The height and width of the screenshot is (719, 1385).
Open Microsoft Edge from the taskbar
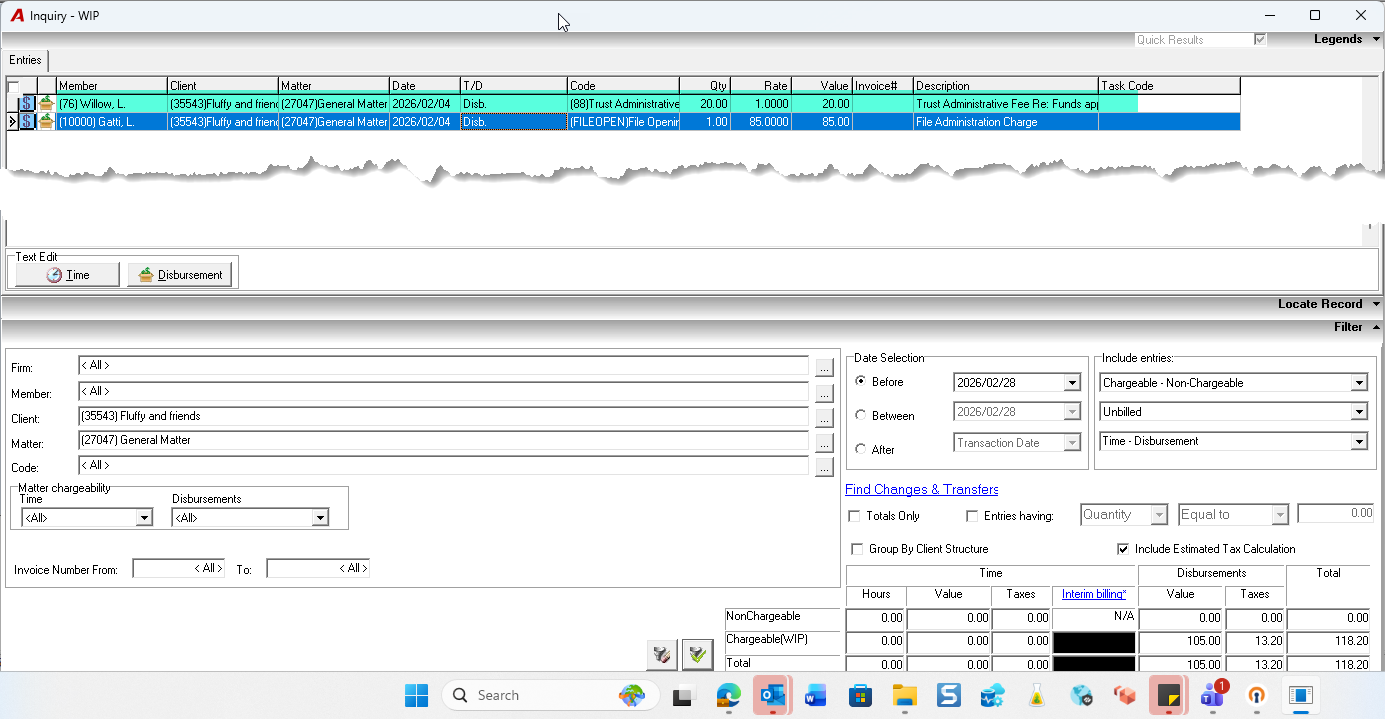(727, 695)
